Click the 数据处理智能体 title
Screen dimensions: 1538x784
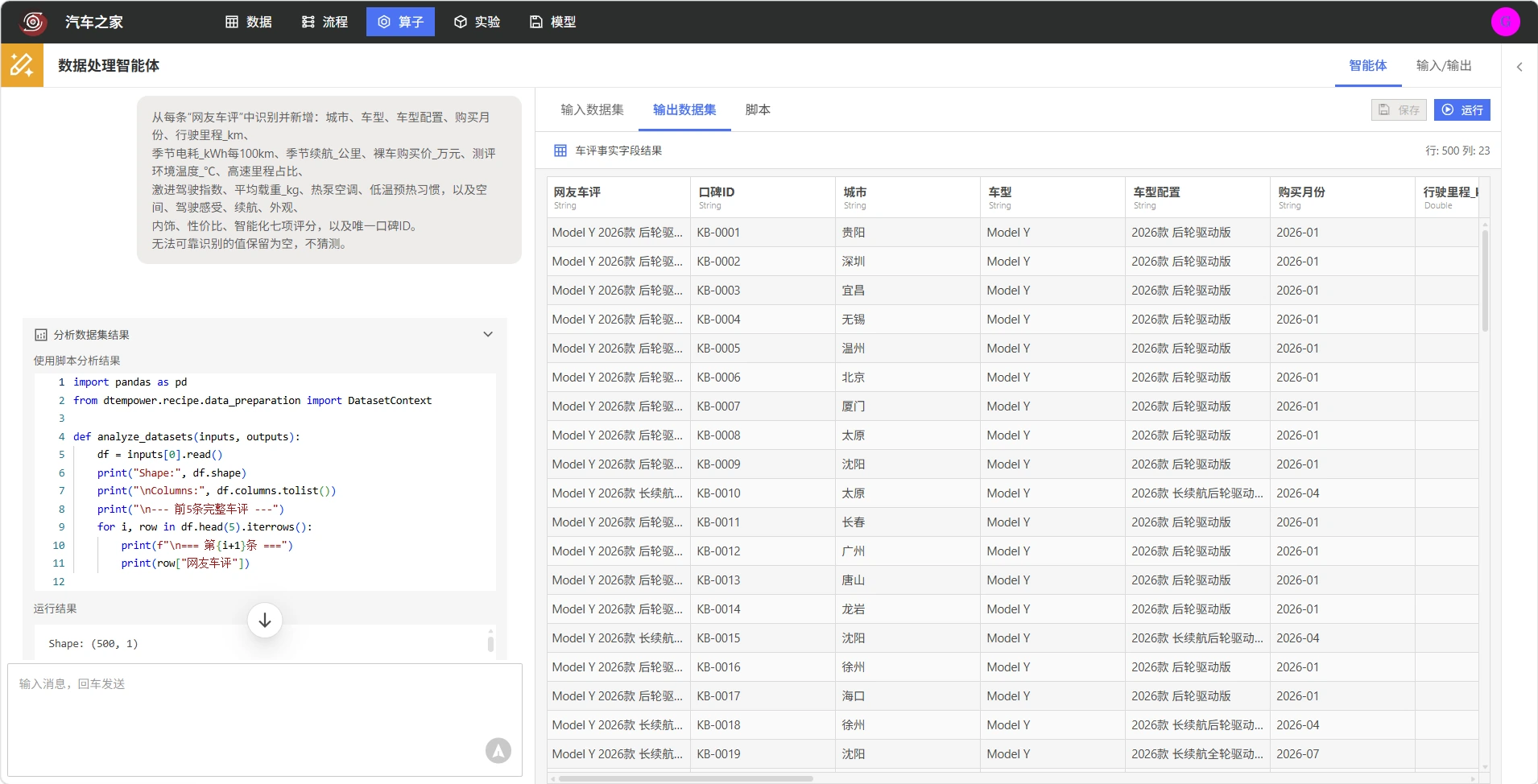point(109,65)
